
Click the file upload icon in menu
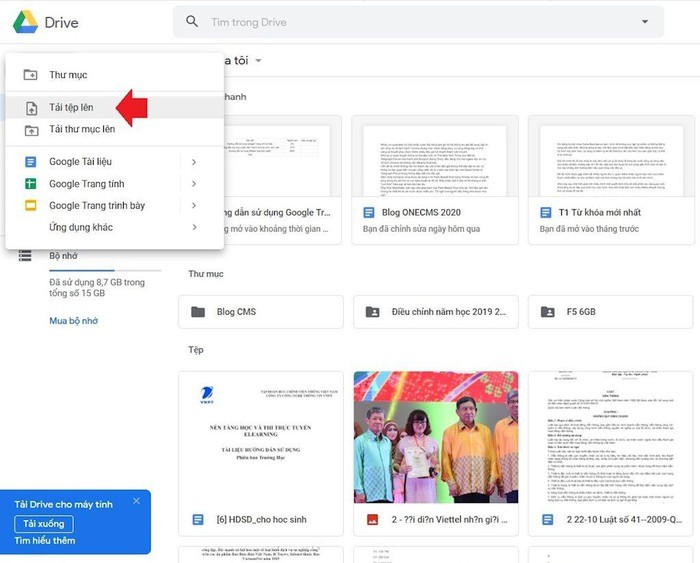point(30,108)
